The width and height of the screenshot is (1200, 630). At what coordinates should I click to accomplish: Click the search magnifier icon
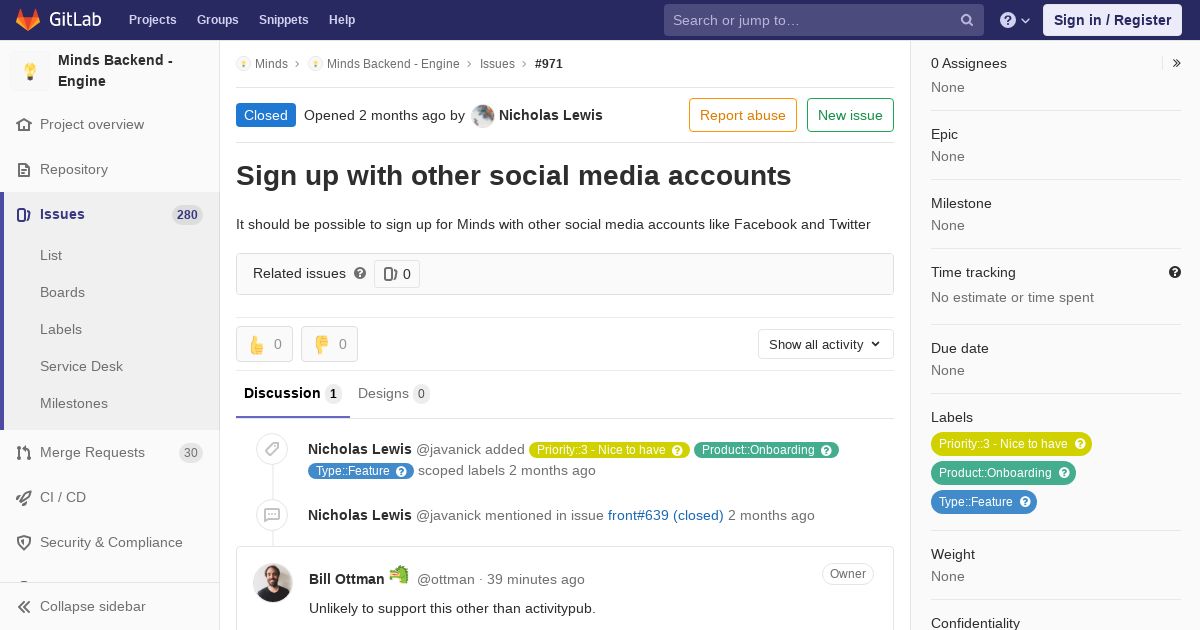click(x=967, y=20)
